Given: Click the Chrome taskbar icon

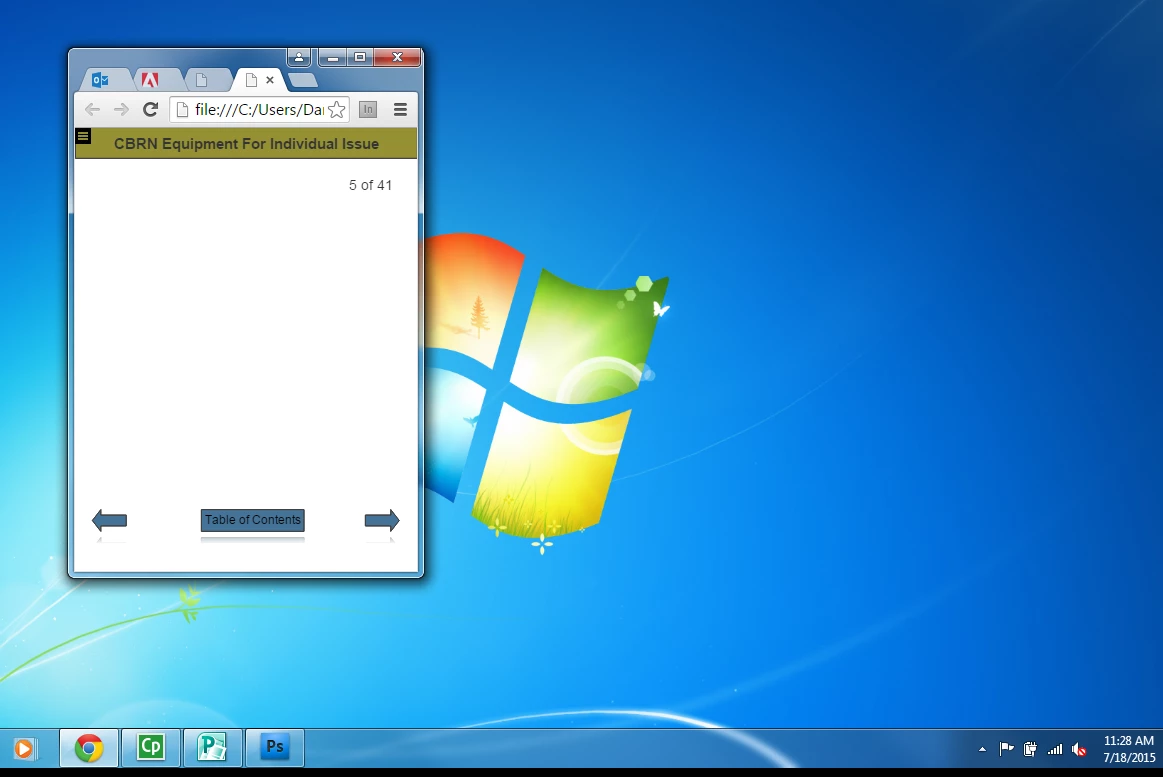Looking at the screenshot, I should (89, 748).
